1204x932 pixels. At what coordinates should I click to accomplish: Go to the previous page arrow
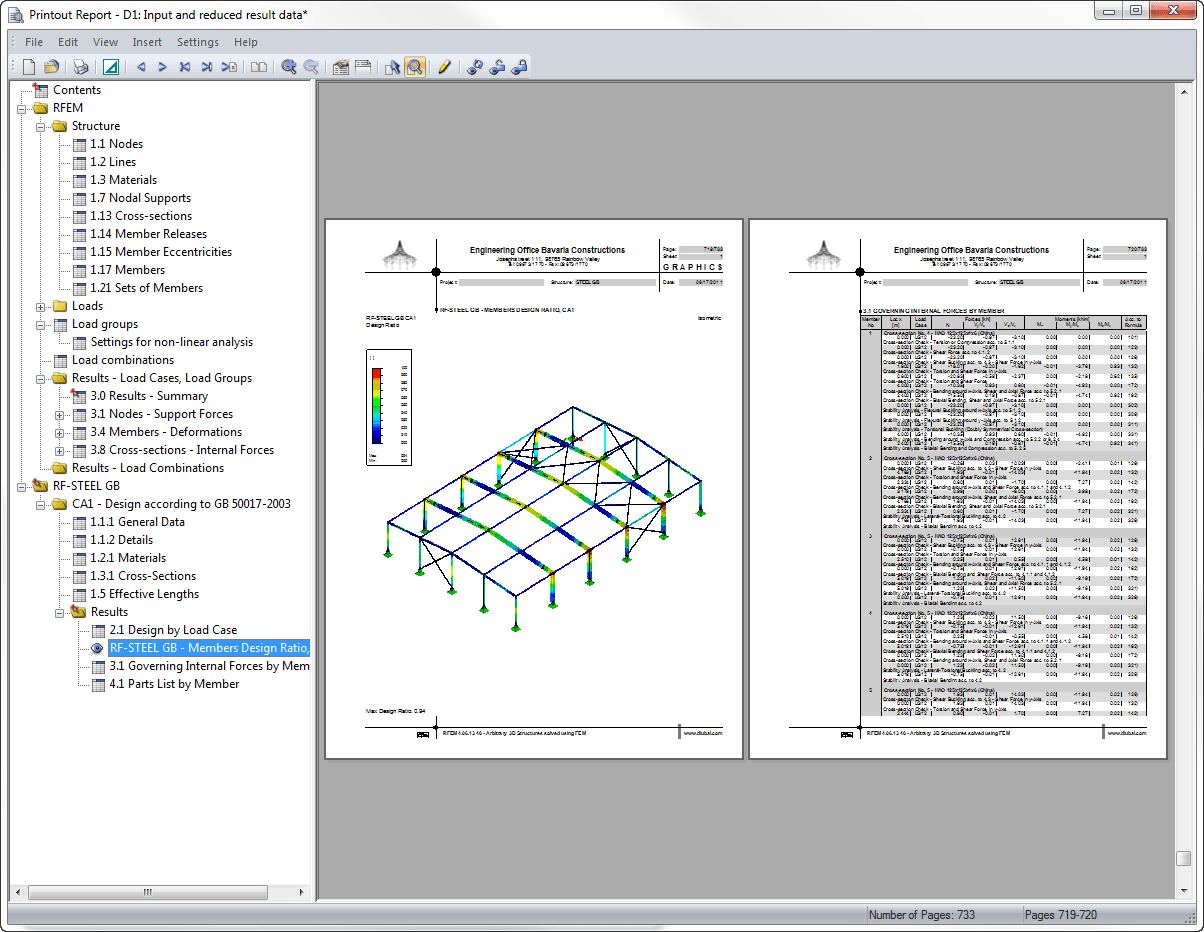pos(141,67)
